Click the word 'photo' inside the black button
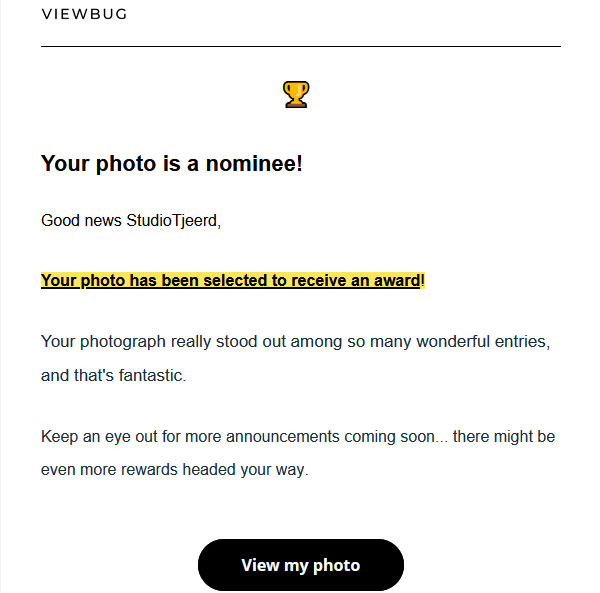This screenshot has width=600, height=593. coord(336,566)
